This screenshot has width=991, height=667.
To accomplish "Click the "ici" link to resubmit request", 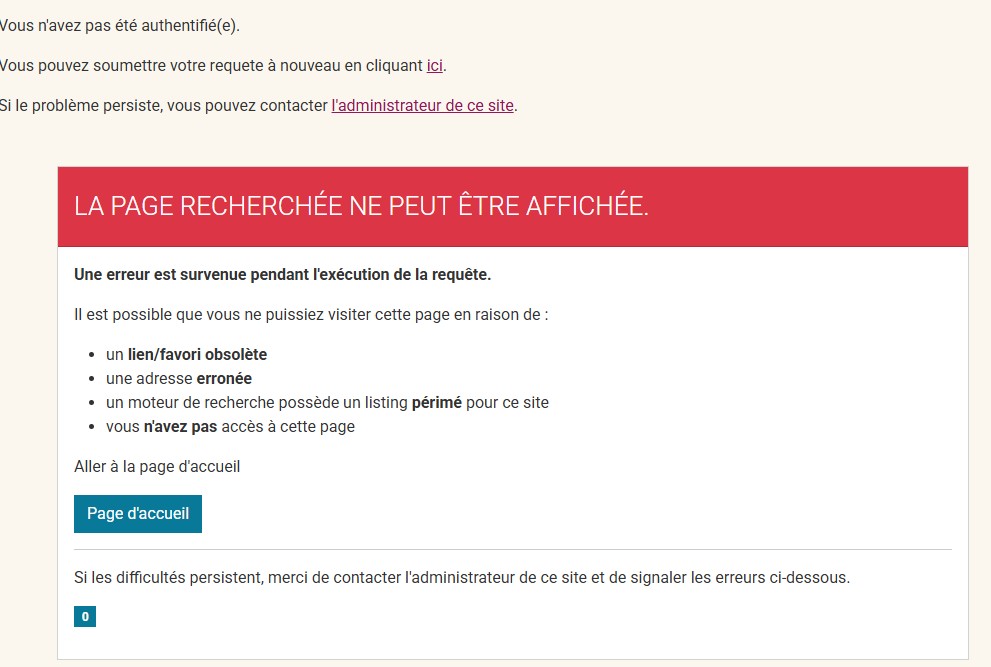I will click(x=434, y=66).
